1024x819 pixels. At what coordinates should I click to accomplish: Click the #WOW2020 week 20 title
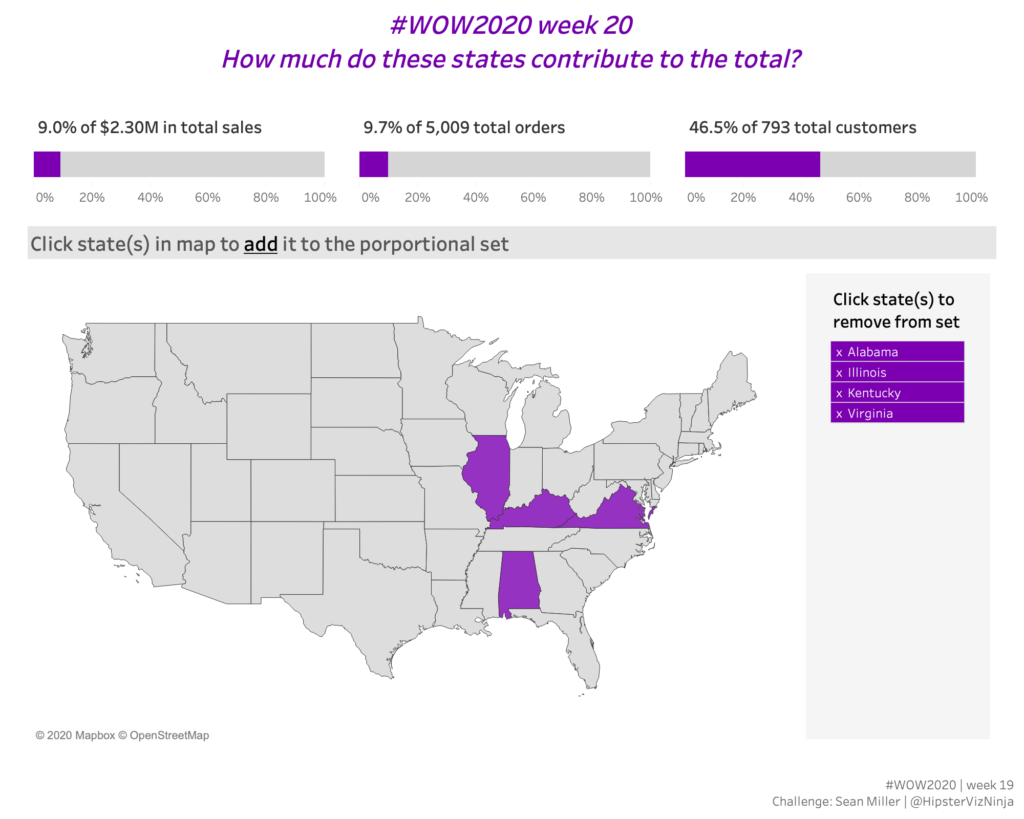(511, 24)
